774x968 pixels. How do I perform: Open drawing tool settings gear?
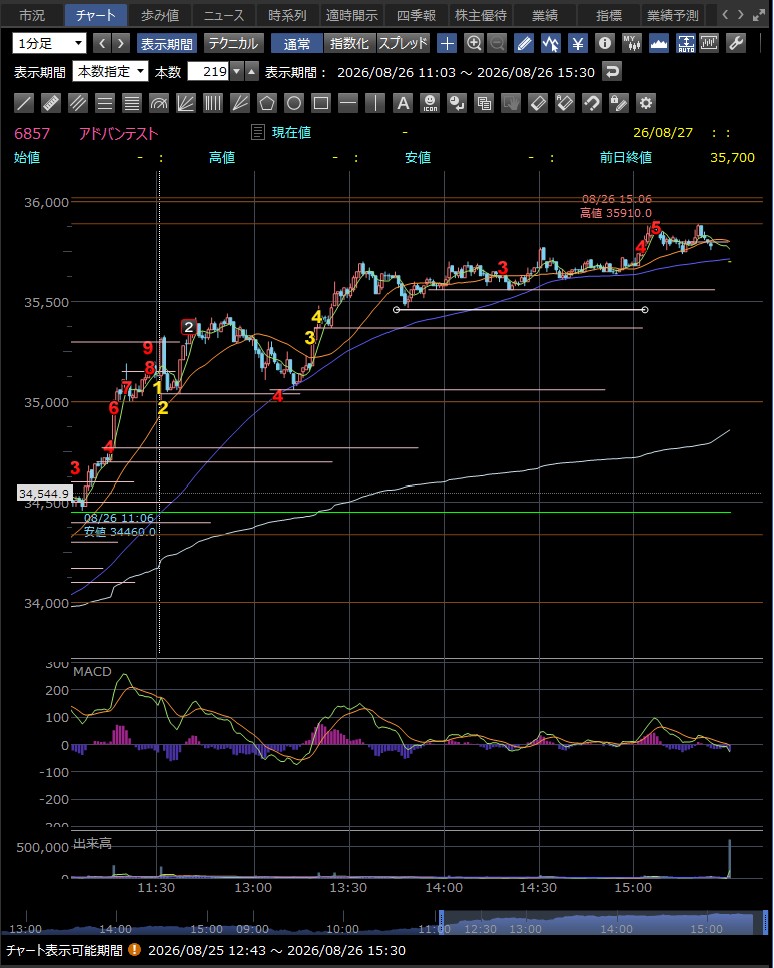click(646, 103)
